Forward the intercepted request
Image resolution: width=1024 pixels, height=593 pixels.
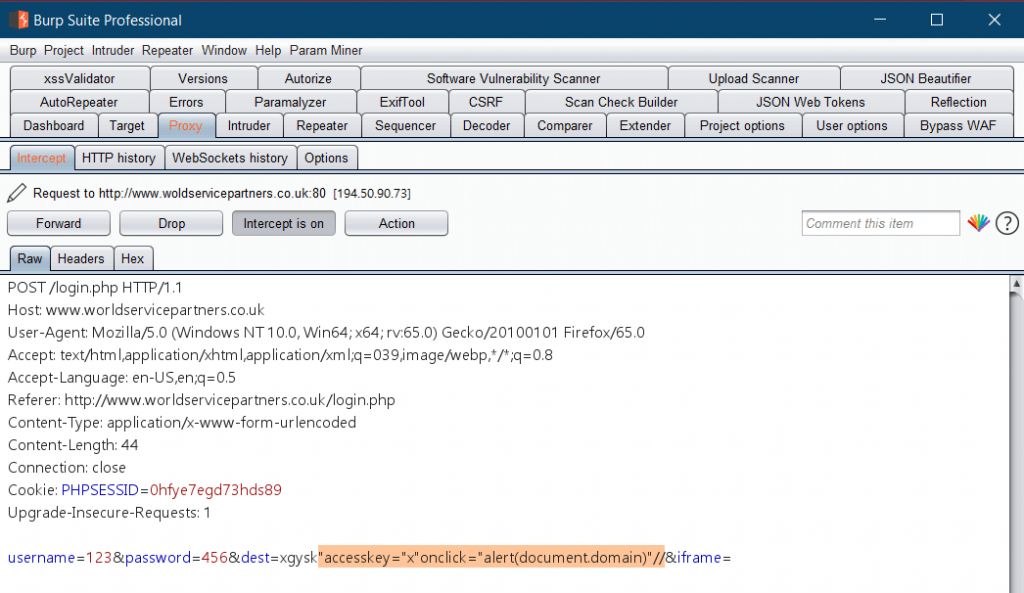(x=59, y=223)
